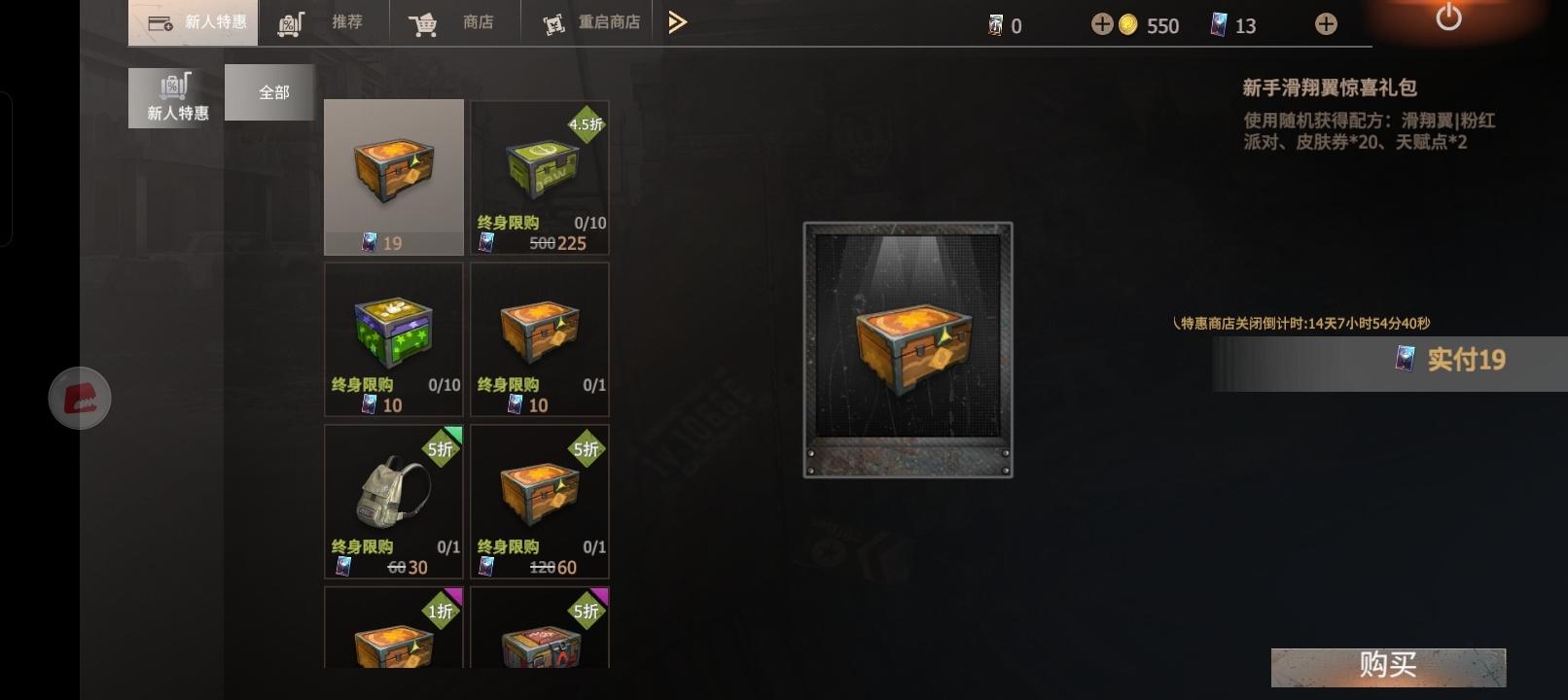This screenshot has height=700, width=1568.
Task: Open the 商店 shop tab
Action: (453, 22)
